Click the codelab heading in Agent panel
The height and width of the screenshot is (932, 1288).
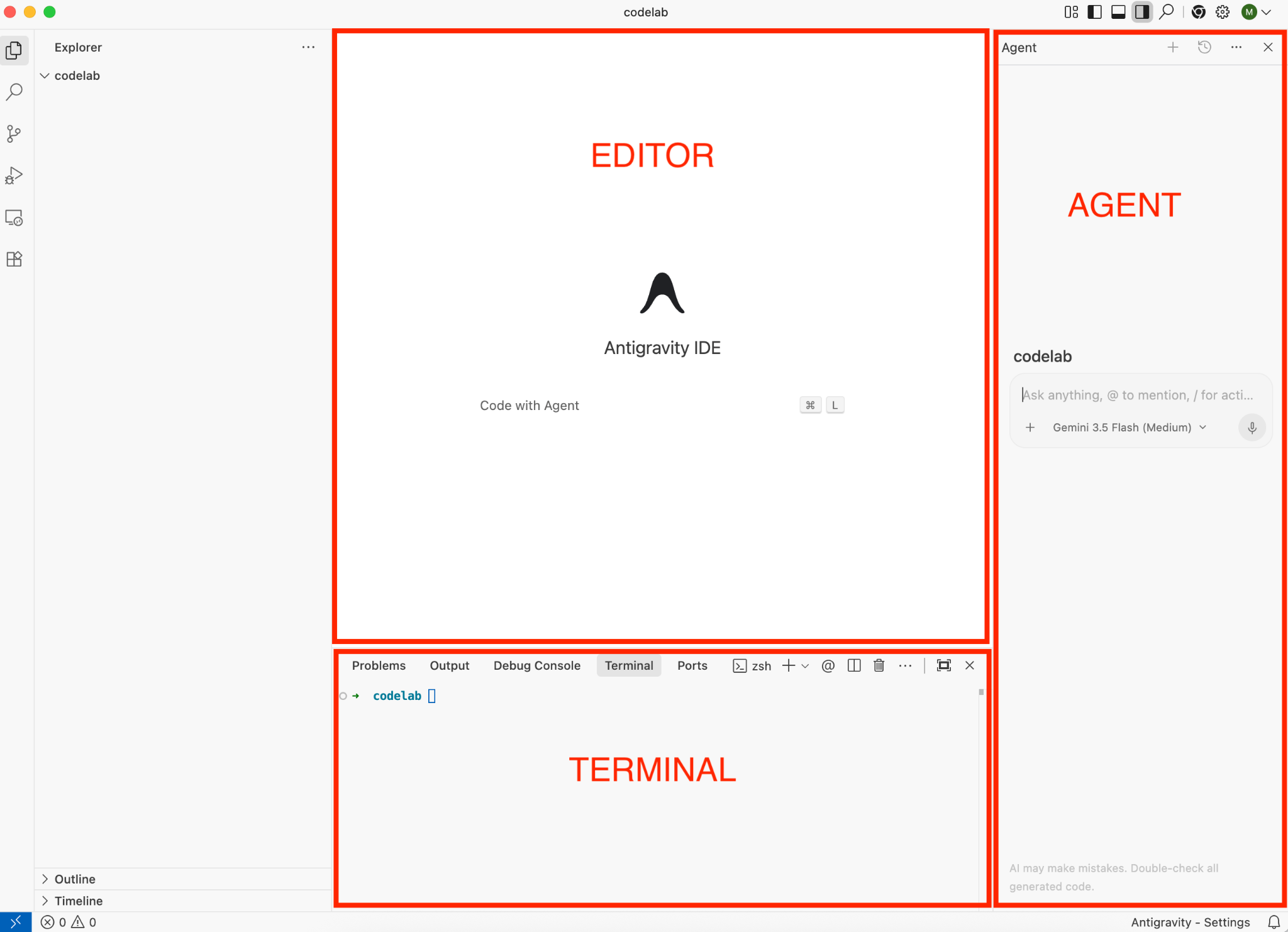(1042, 357)
